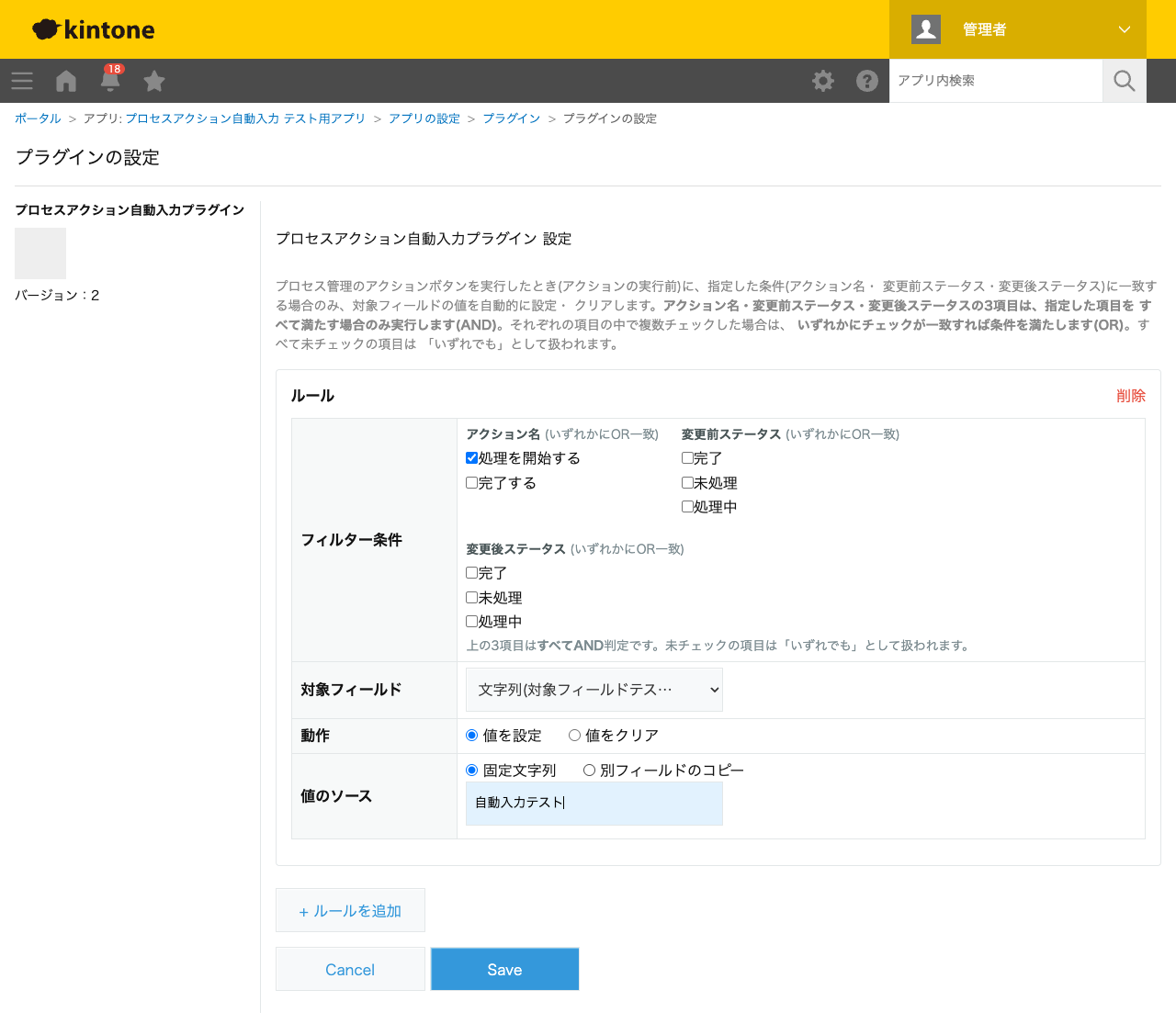Click the kintone logo
Screen dimensions: 1176x1035
pos(94,29)
